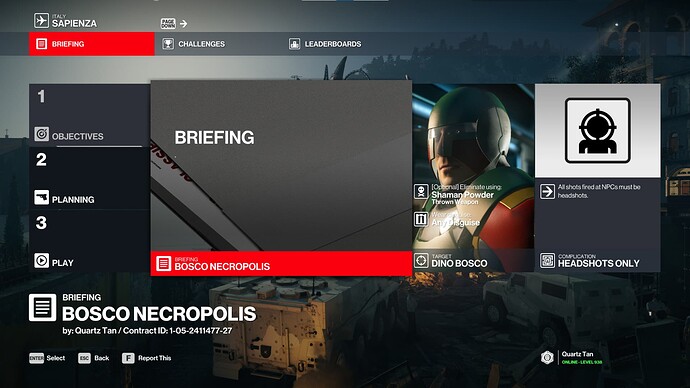Select the Objectives step

tap(89, 115)
